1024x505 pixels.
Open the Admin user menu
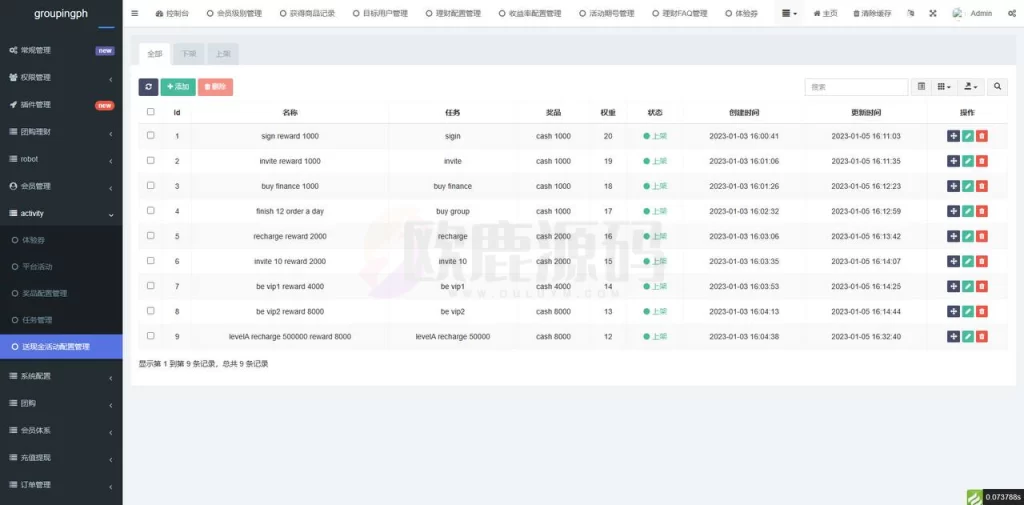pyautogui.click(x=972, y=13)
